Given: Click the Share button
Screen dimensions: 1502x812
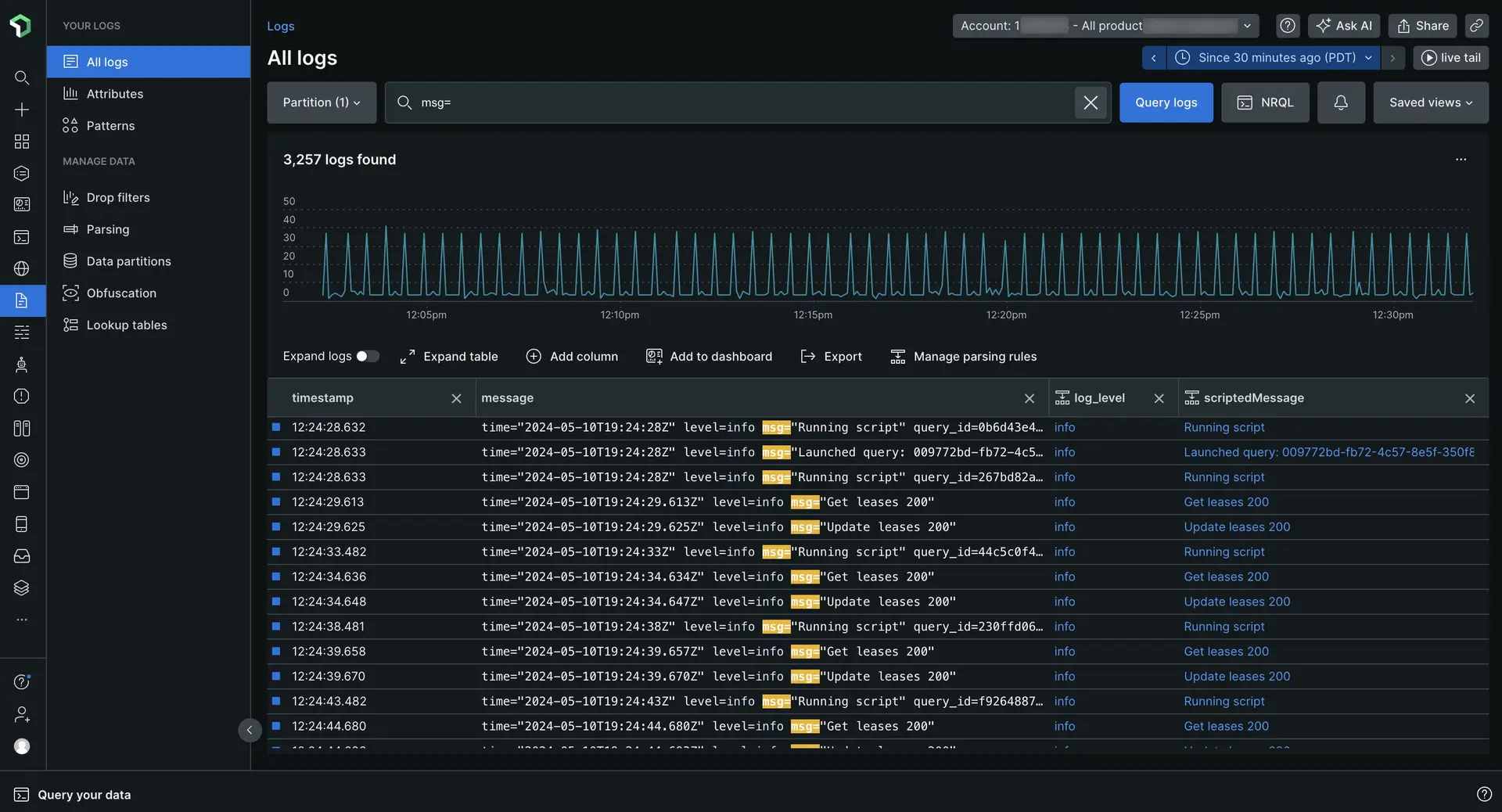Looking at the screenshot, I should (x=1422, y=26).
